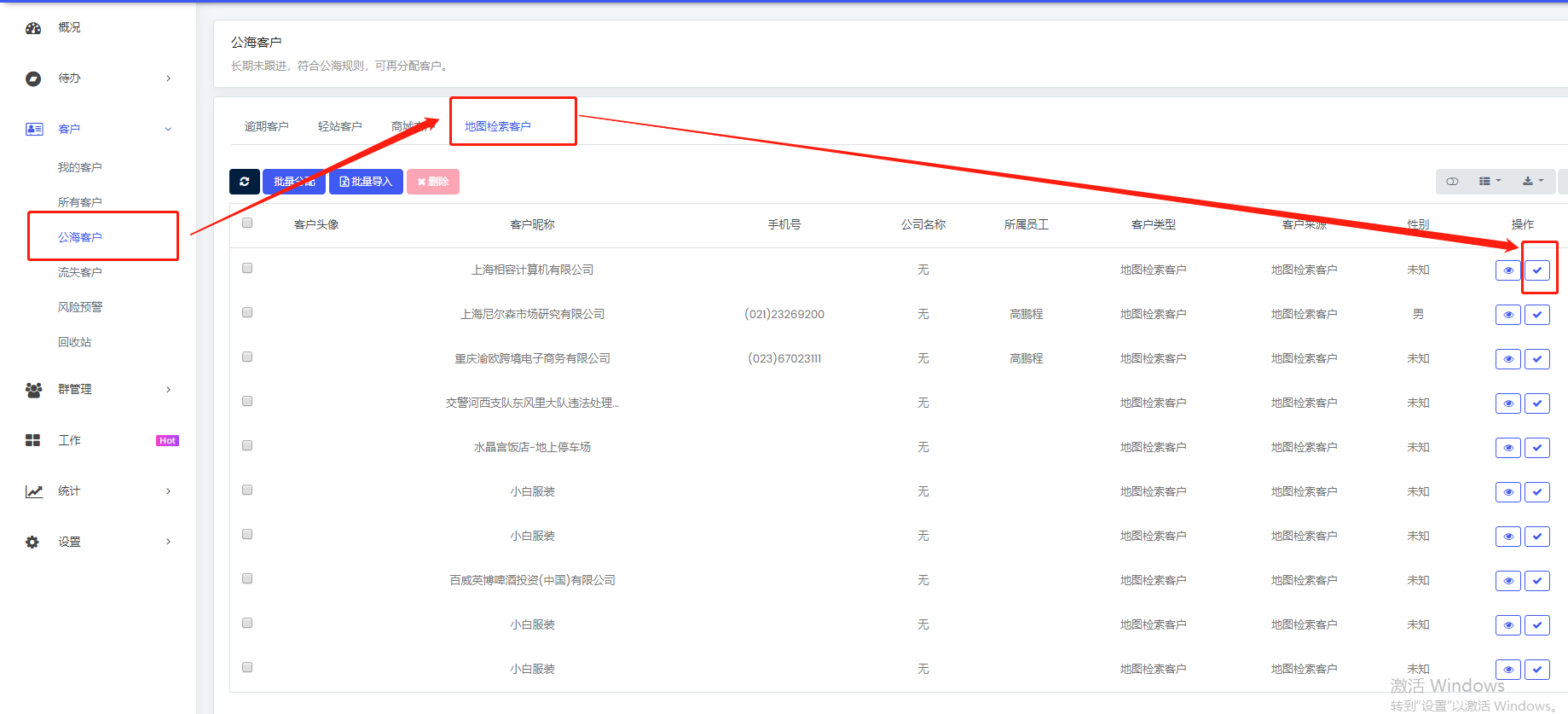1568x714 pixels.
Task: Open the columns list dropdown in toolbar
Action: [1489, 182]
